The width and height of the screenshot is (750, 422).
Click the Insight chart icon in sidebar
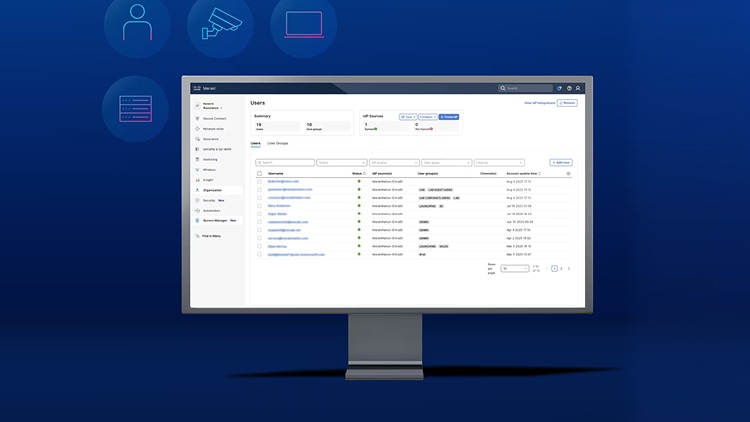197,180
